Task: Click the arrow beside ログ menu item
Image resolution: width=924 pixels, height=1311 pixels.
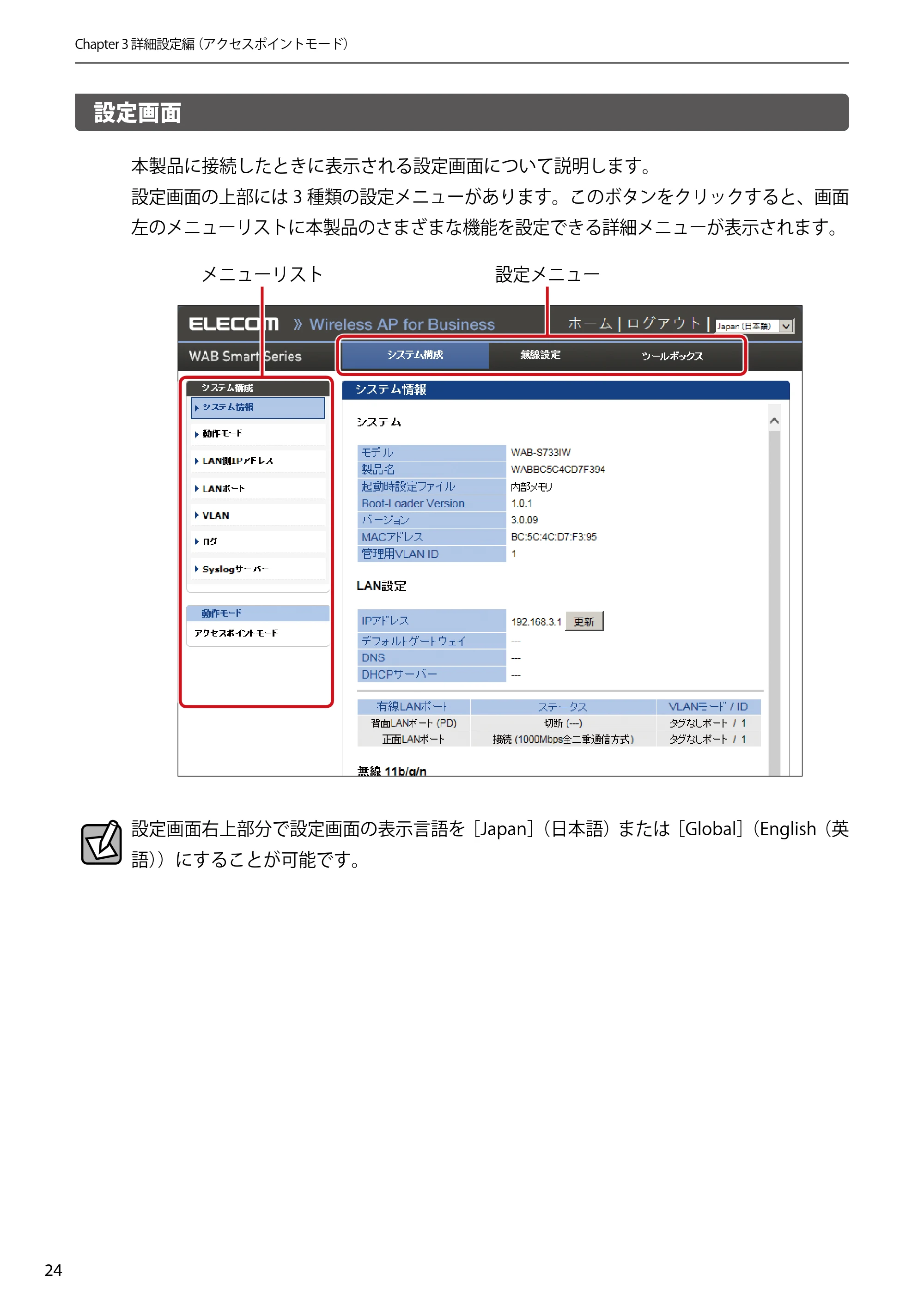Action: 196,541
